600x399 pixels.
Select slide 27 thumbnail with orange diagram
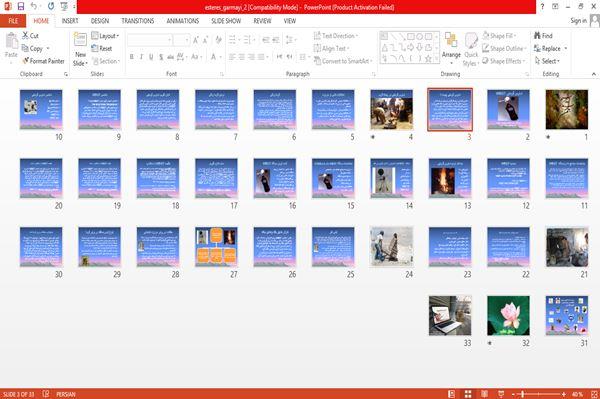tap(216, 246)
